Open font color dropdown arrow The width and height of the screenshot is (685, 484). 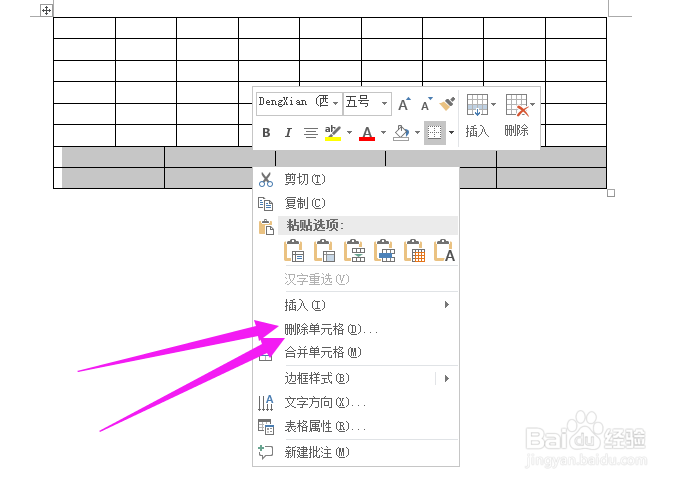383,132
